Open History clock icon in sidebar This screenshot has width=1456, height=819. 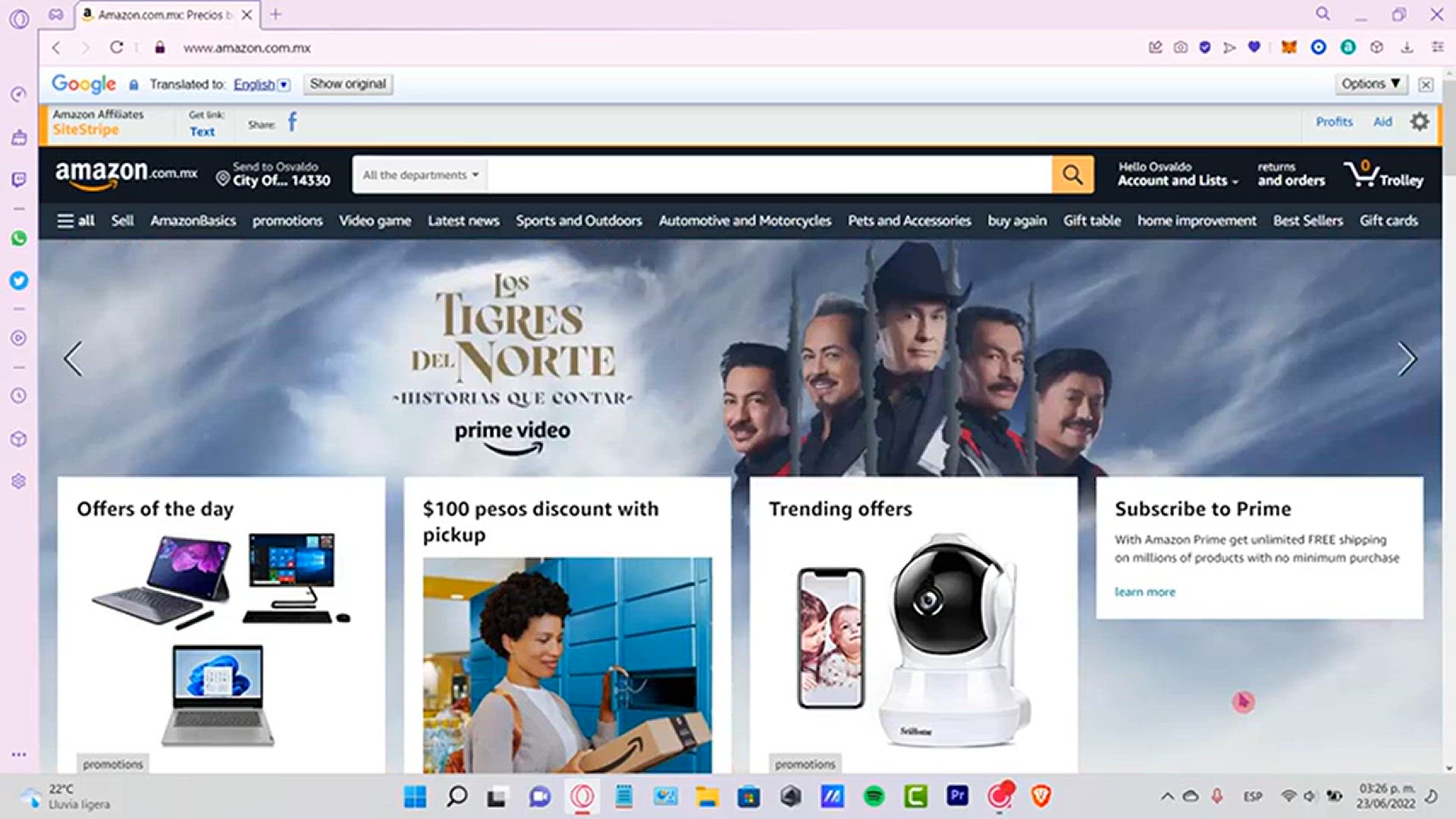(x=19, y=396)
